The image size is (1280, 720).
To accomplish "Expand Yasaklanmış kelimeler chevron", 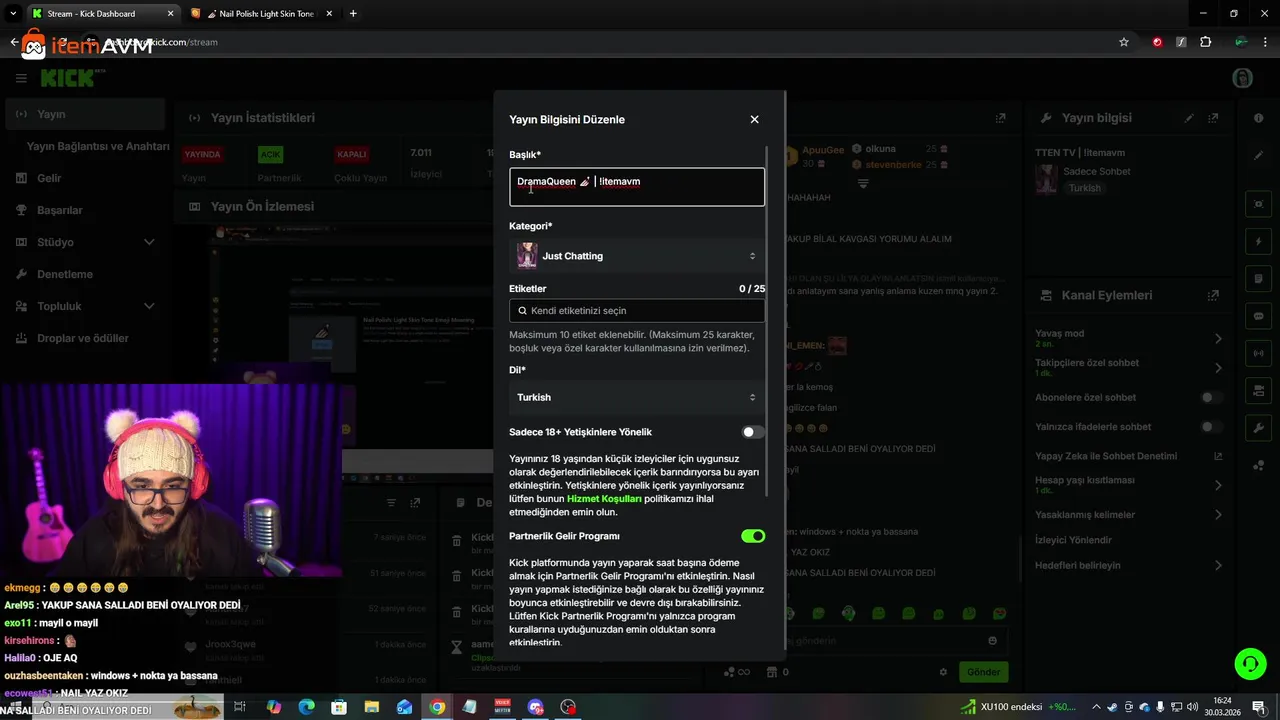I will coord(1218,515).
